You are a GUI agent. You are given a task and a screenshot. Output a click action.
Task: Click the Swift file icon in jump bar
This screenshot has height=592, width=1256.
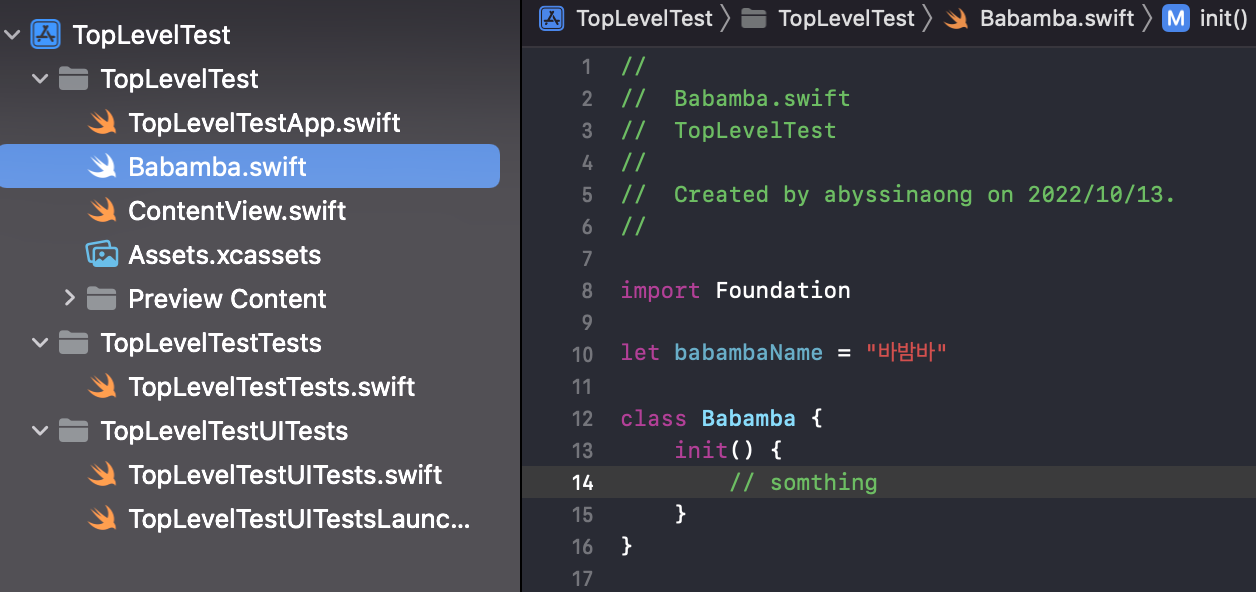tap(956, 18)
